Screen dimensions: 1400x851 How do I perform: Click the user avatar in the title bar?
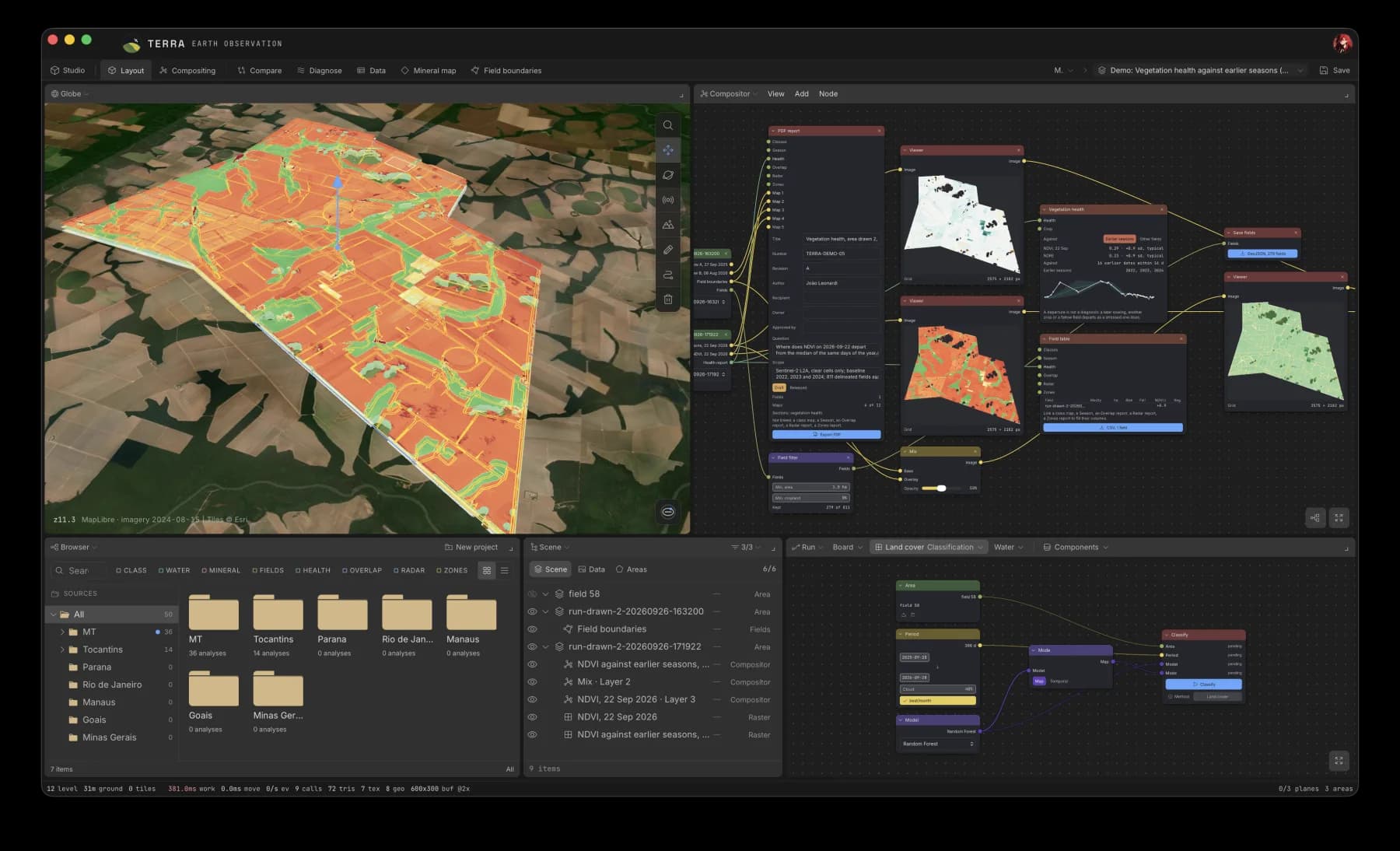[1342, 44]
